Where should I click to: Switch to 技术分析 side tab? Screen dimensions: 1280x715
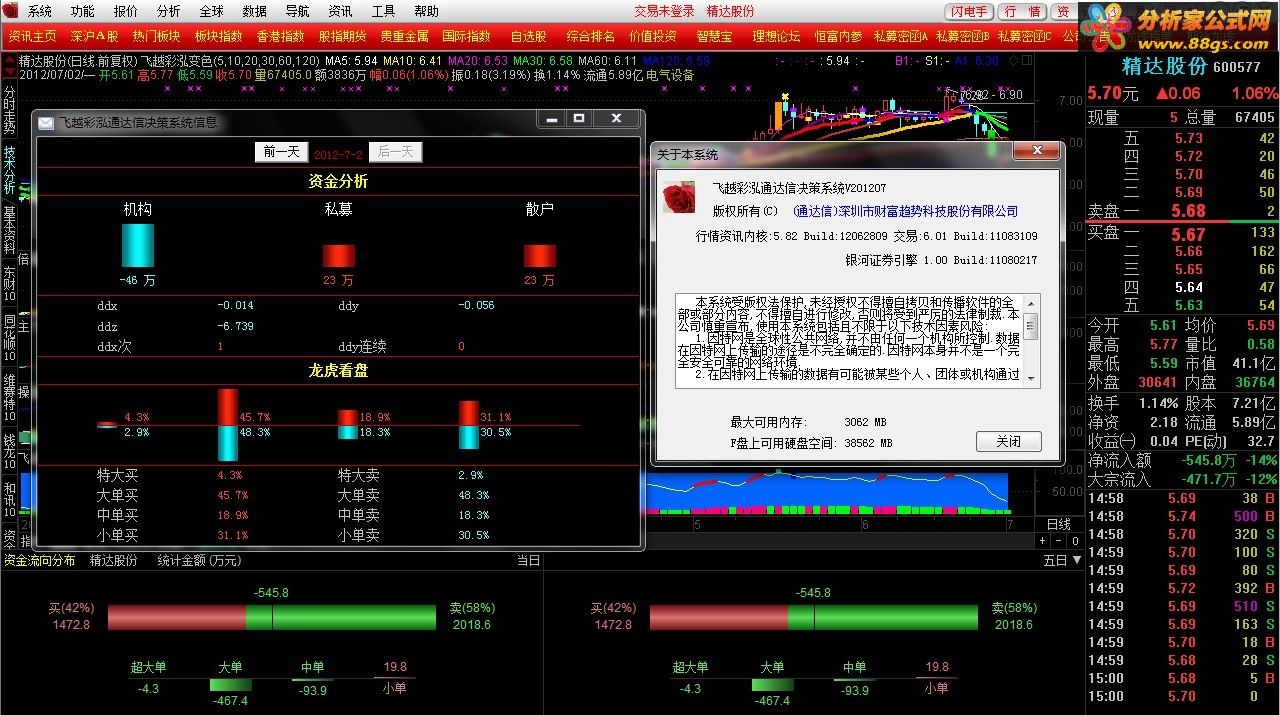click(x=9, y=170)
